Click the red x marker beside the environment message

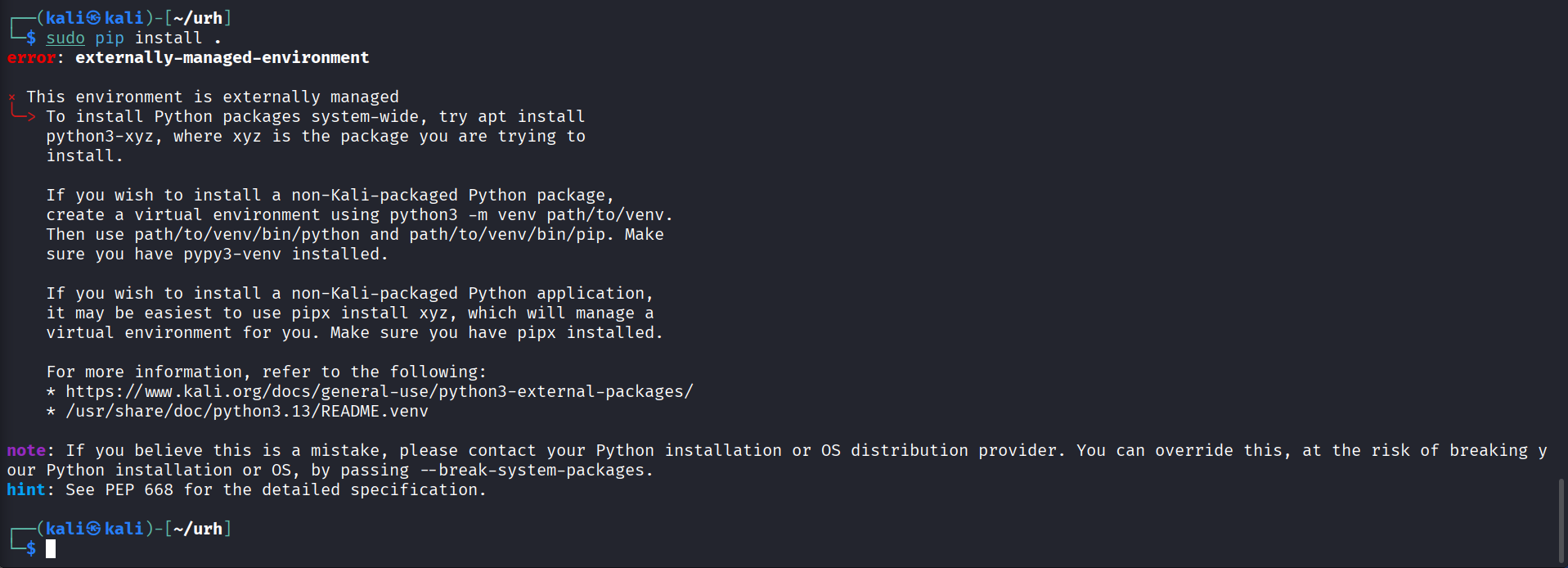point(12,97)
